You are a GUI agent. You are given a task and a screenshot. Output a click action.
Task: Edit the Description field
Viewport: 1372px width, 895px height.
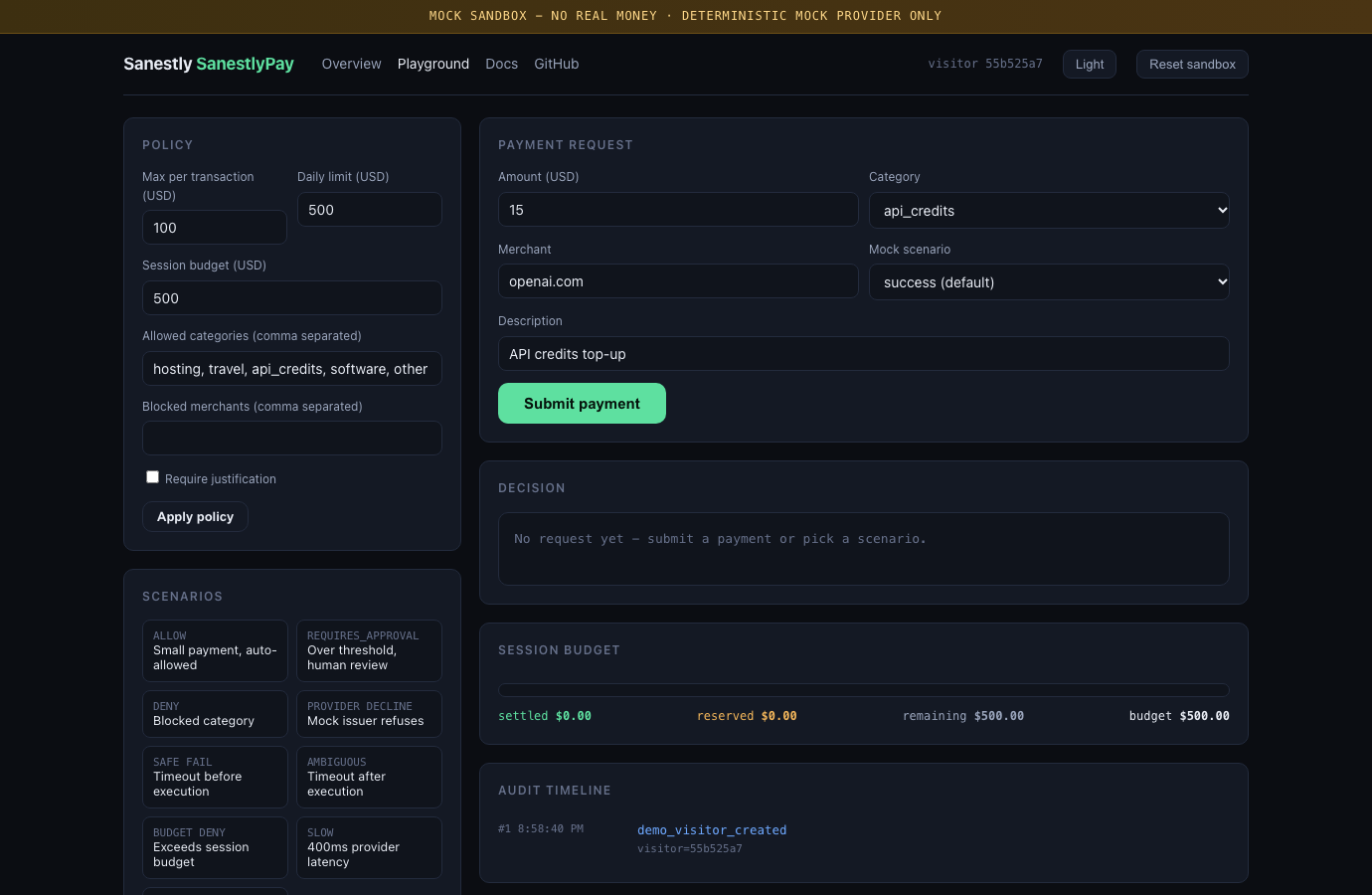coord(864,354)
